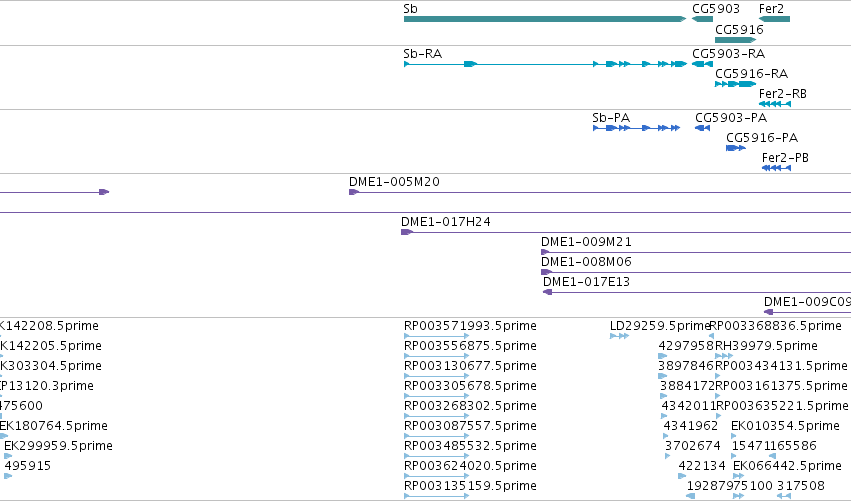Select the CG5903 gene arrow
The image size is (851, 501).
click(x=702, y=19)
